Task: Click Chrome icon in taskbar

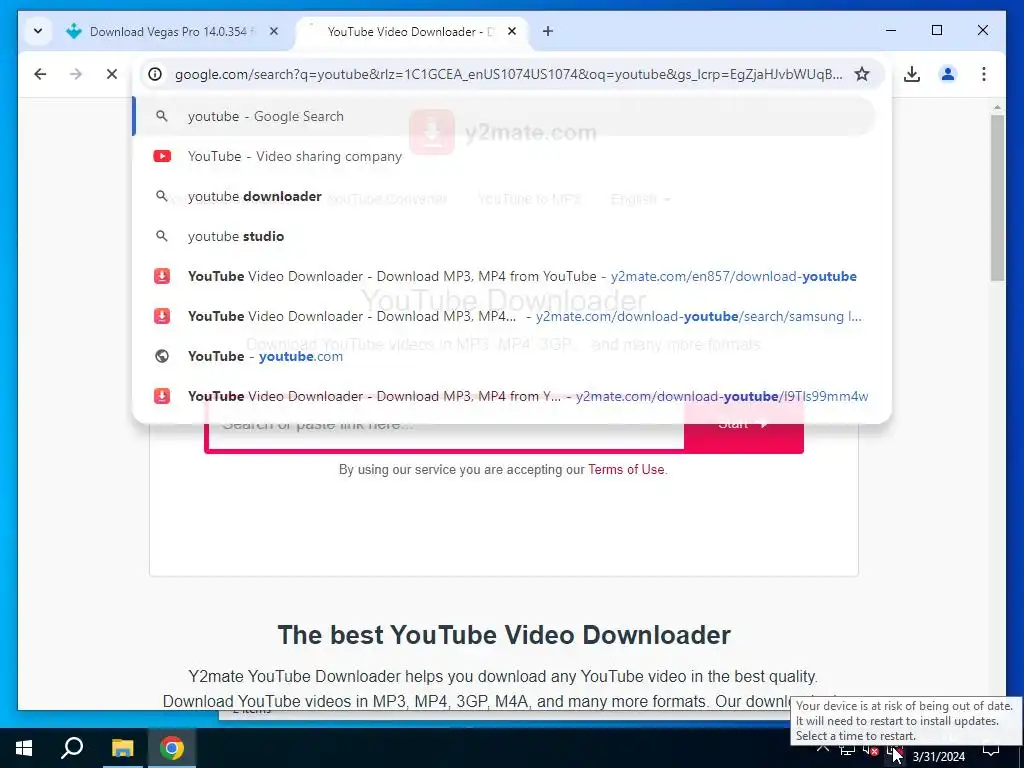Action: point(172,748)
